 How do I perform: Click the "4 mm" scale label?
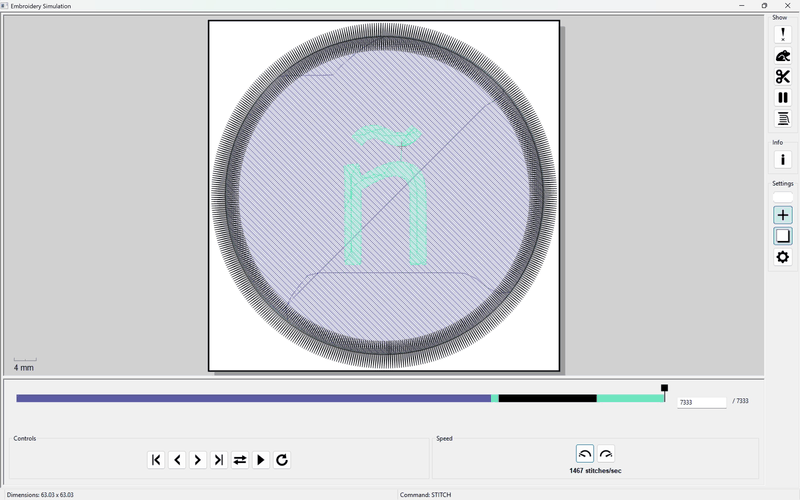tap(24, 368)
